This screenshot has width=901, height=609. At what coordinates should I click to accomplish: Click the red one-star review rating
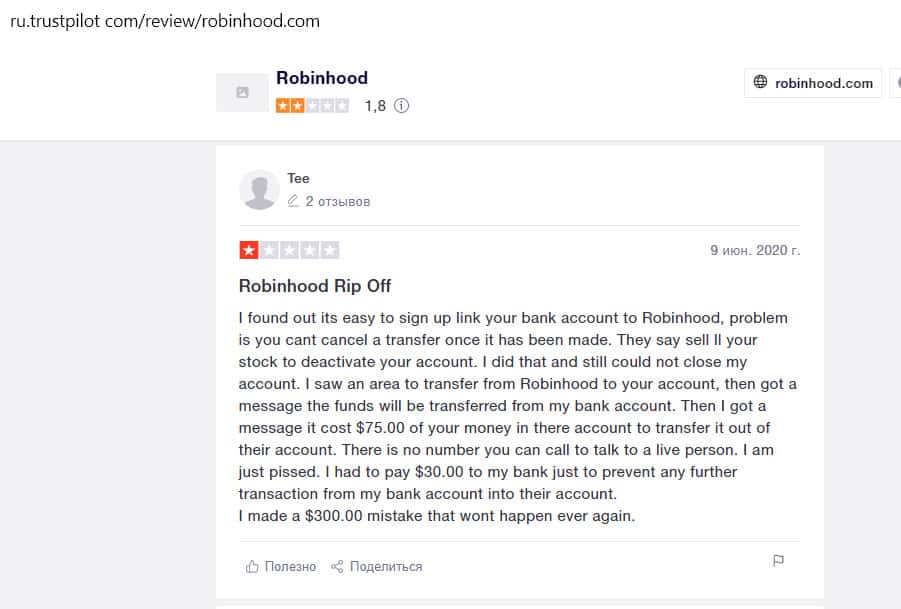pos(288,250)
